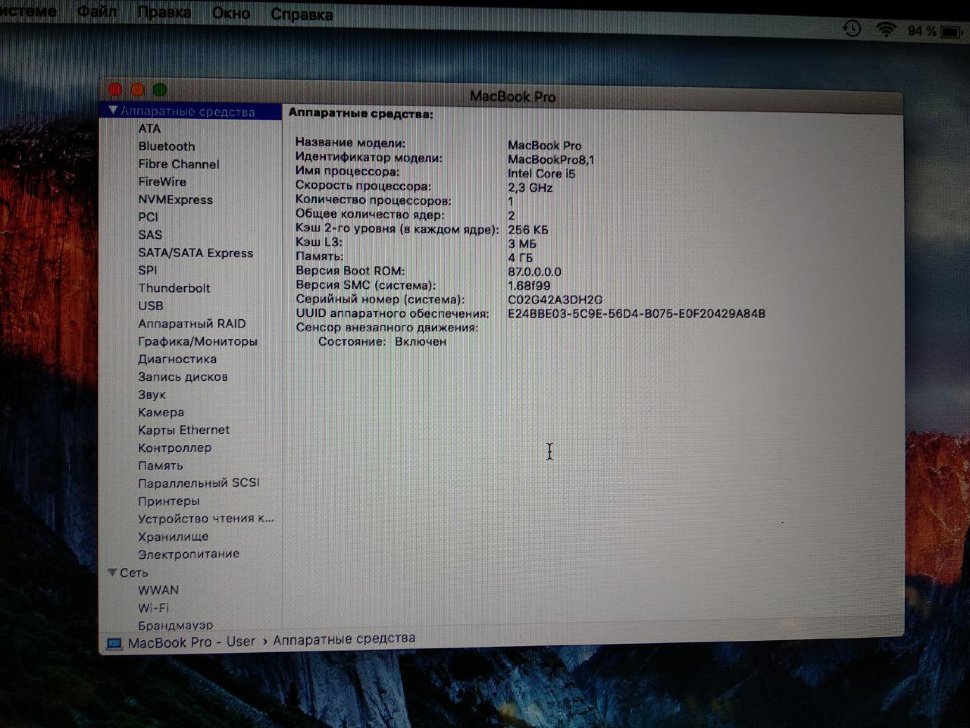970x728 pixels.
Task: Select Fibre Channel in the sidebar
Action: tap(178, 164)
